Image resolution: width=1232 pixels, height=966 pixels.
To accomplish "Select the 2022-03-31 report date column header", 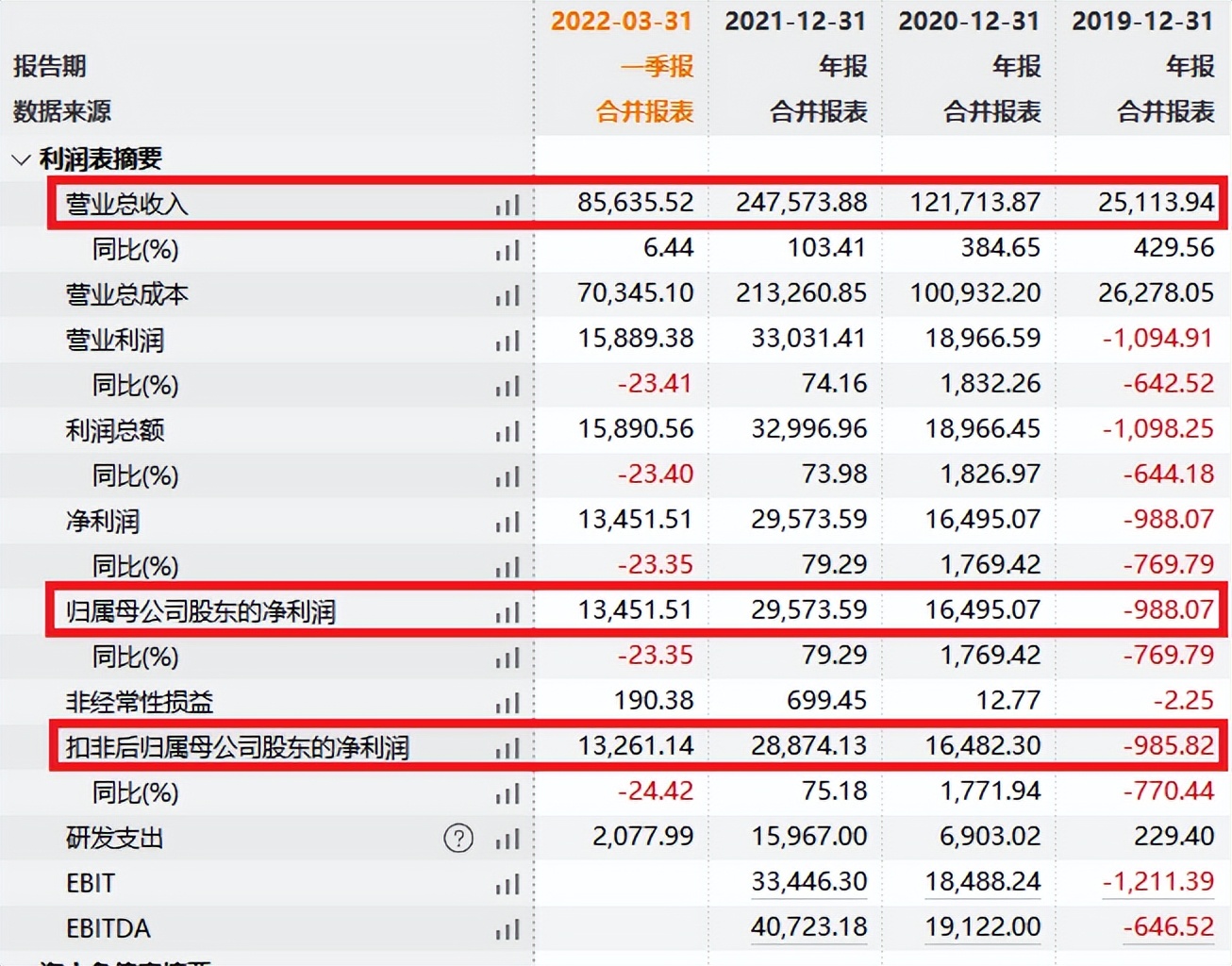I will pos(622,21).
